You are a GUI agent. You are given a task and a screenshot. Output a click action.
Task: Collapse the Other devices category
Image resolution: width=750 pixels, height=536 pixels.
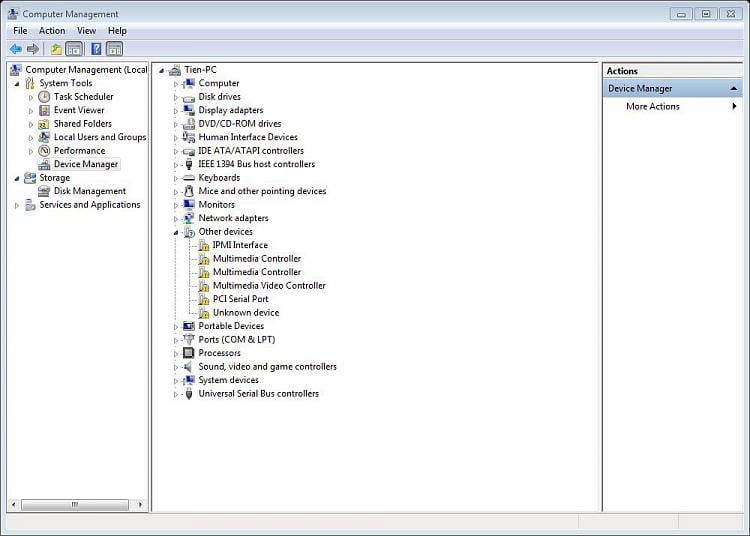point(176,232)
